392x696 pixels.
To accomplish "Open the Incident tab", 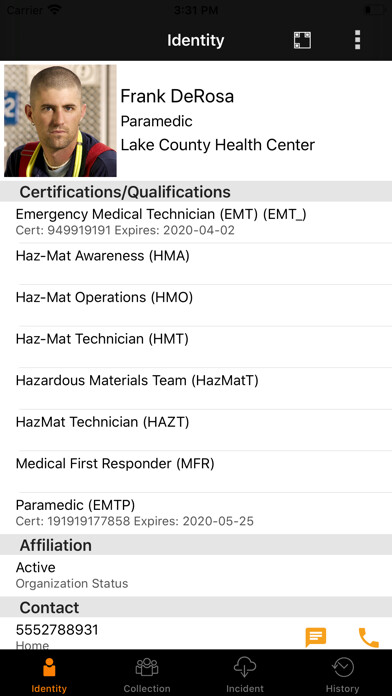I will click(x=245, y=675).
